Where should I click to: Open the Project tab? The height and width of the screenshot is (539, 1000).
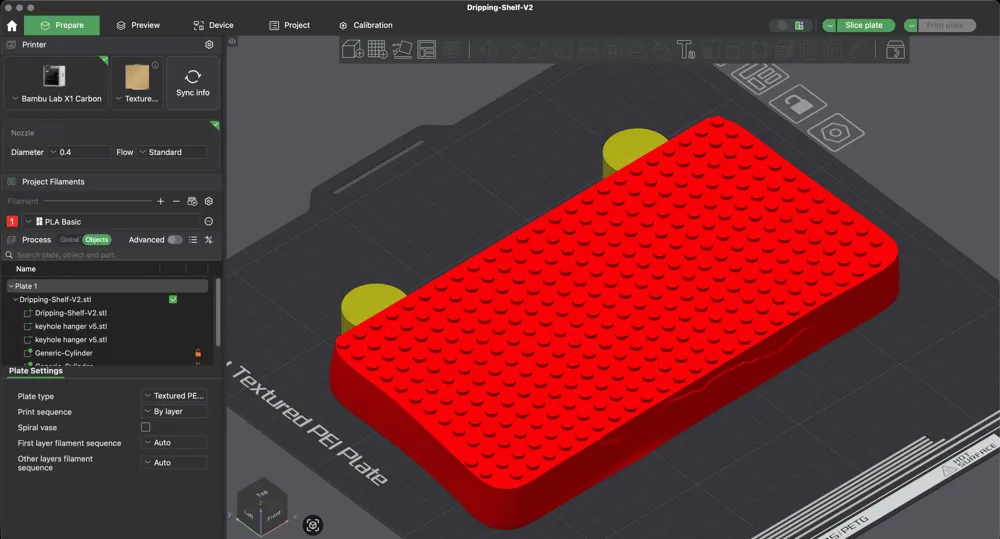pos(290,26)
